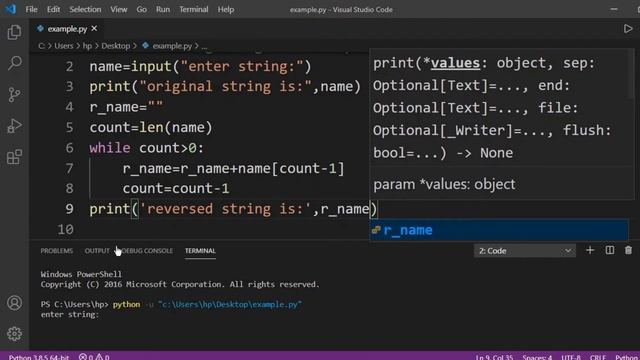The width and height of the screenshot is (640, 360).
Task: Close the example.py editor tab
Action: 94,29
